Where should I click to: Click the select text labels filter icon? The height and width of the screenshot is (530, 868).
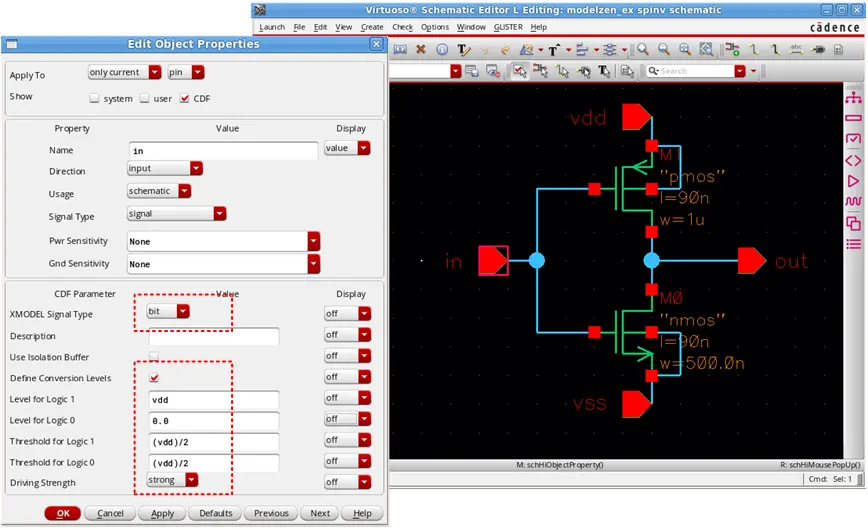click(x=604, y=71)
